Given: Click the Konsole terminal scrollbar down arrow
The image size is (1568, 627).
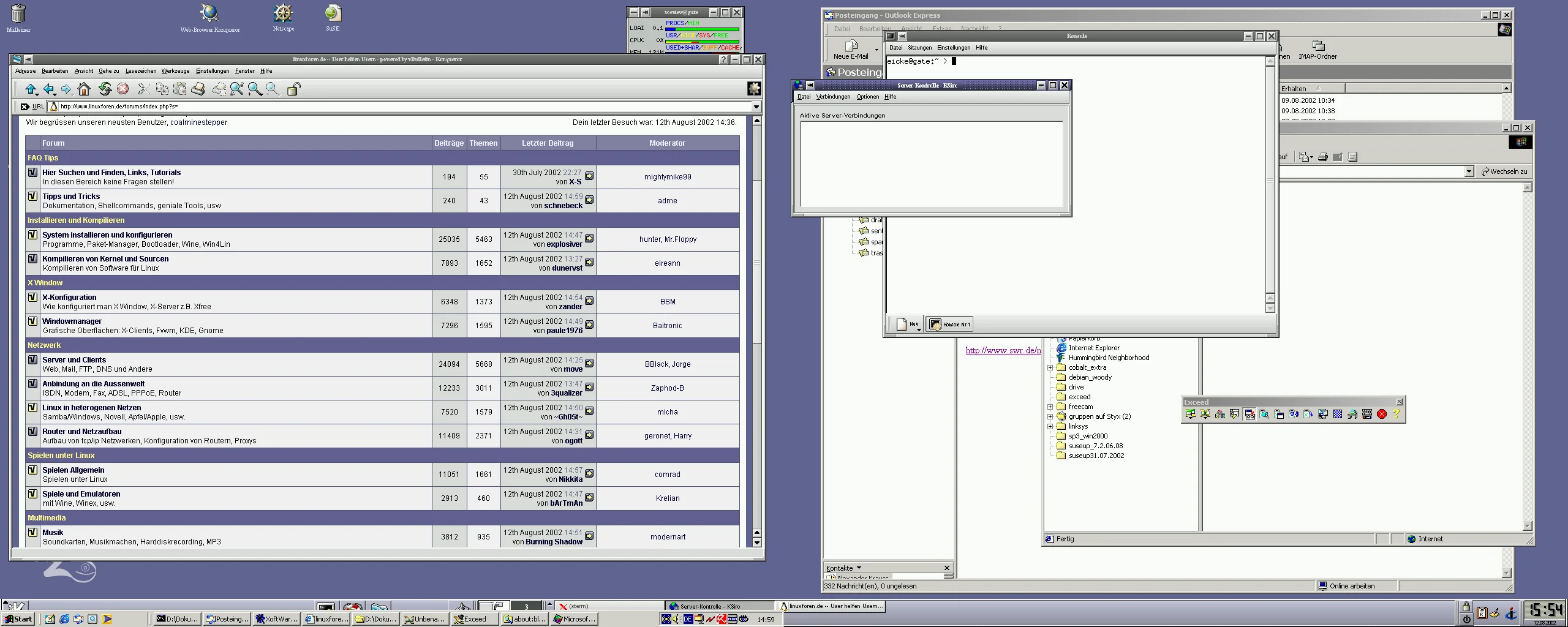Looking at the screenshot, I should 1270,308.
